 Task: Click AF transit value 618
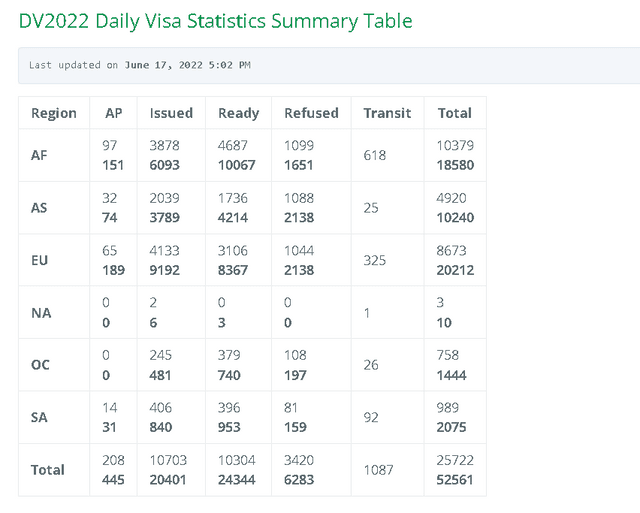(x=375, y=155)
